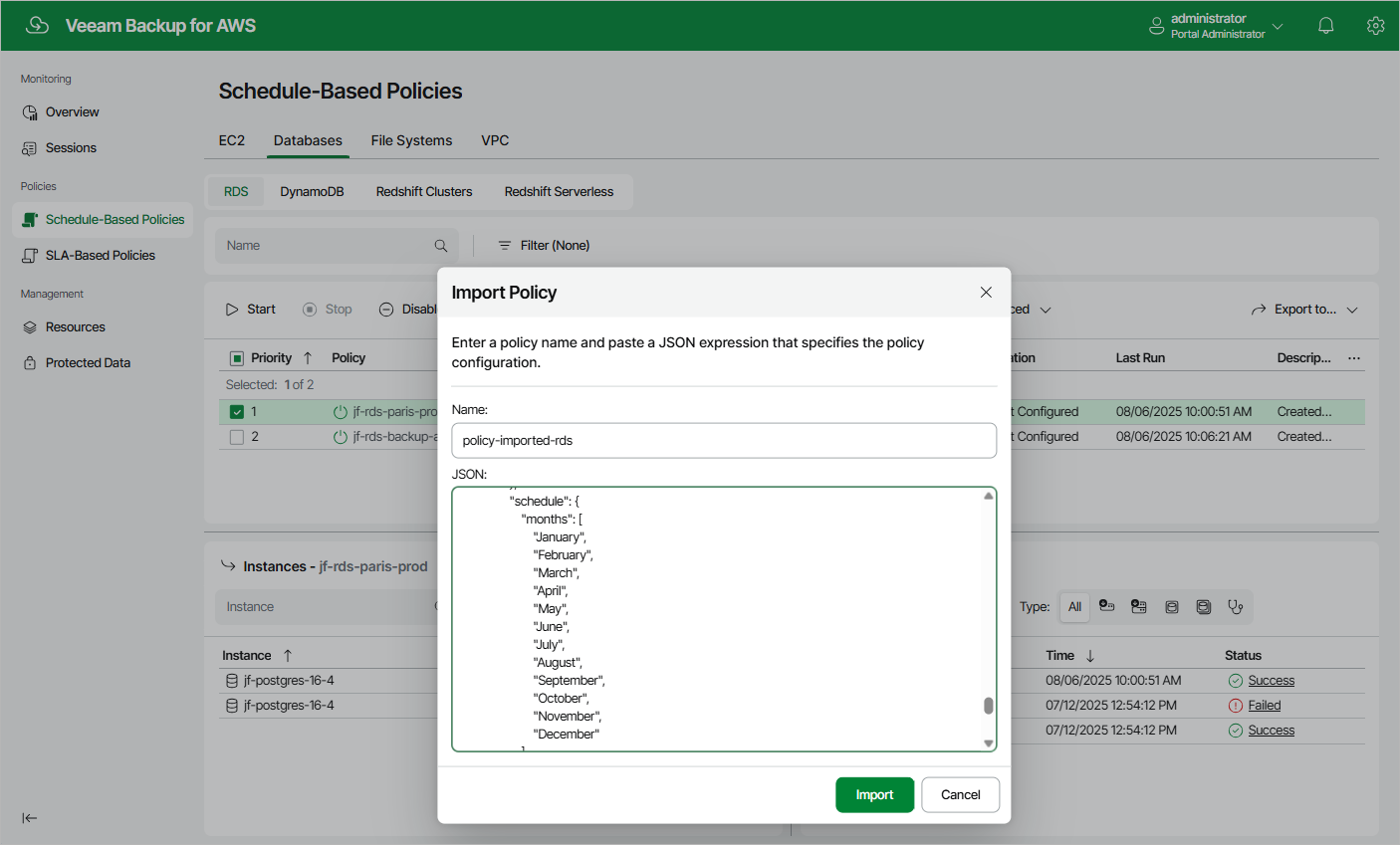
Task: Close Import Policy dialog with X
Action: click(986, 293)
